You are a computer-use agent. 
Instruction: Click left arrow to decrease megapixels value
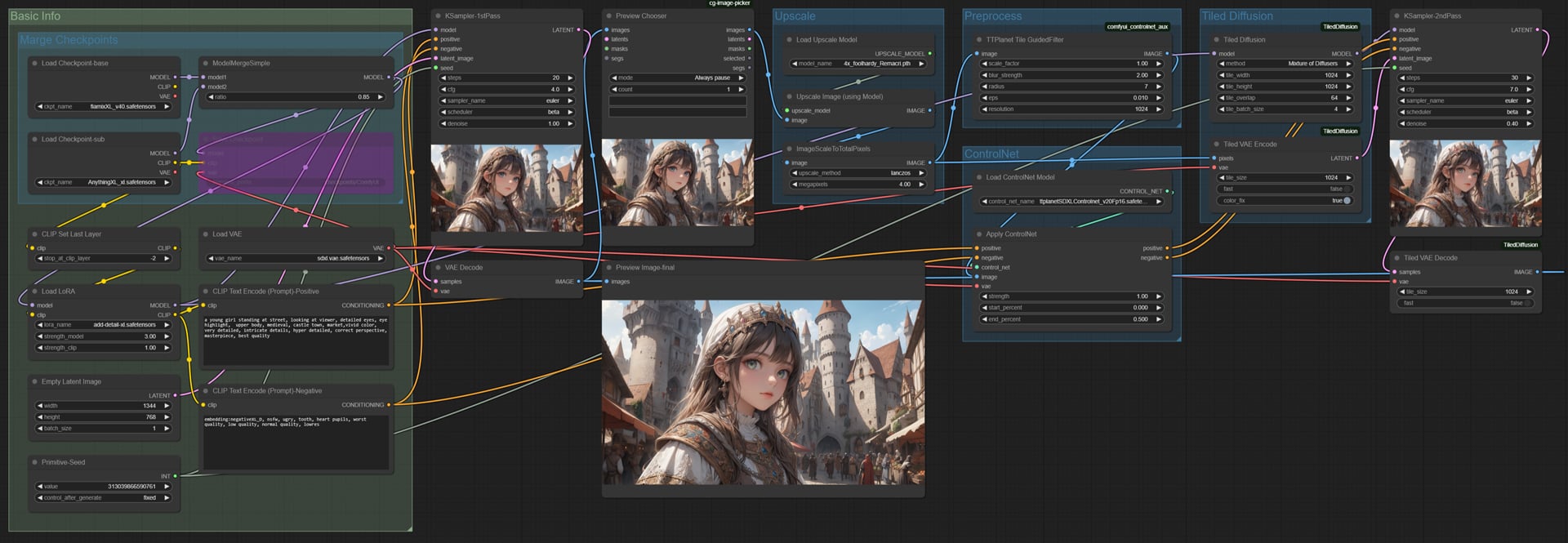coord(793,184)
